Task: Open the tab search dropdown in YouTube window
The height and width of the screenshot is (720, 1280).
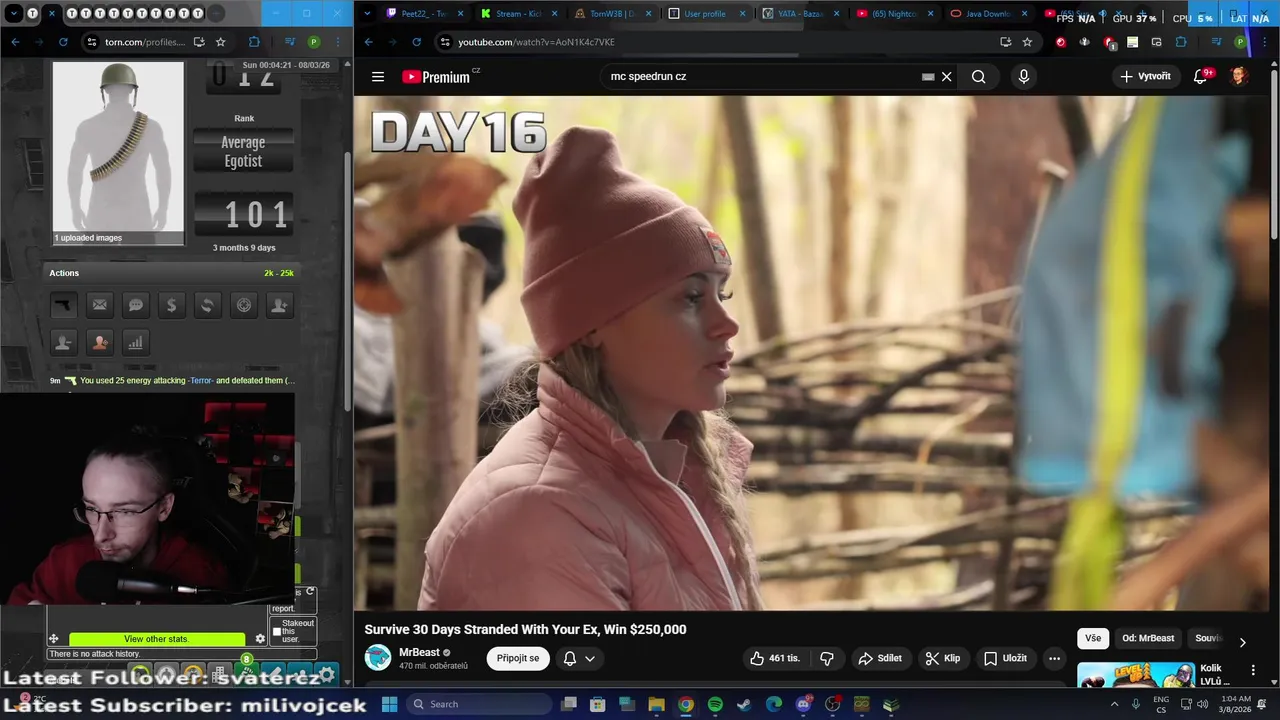Action: 368,14
